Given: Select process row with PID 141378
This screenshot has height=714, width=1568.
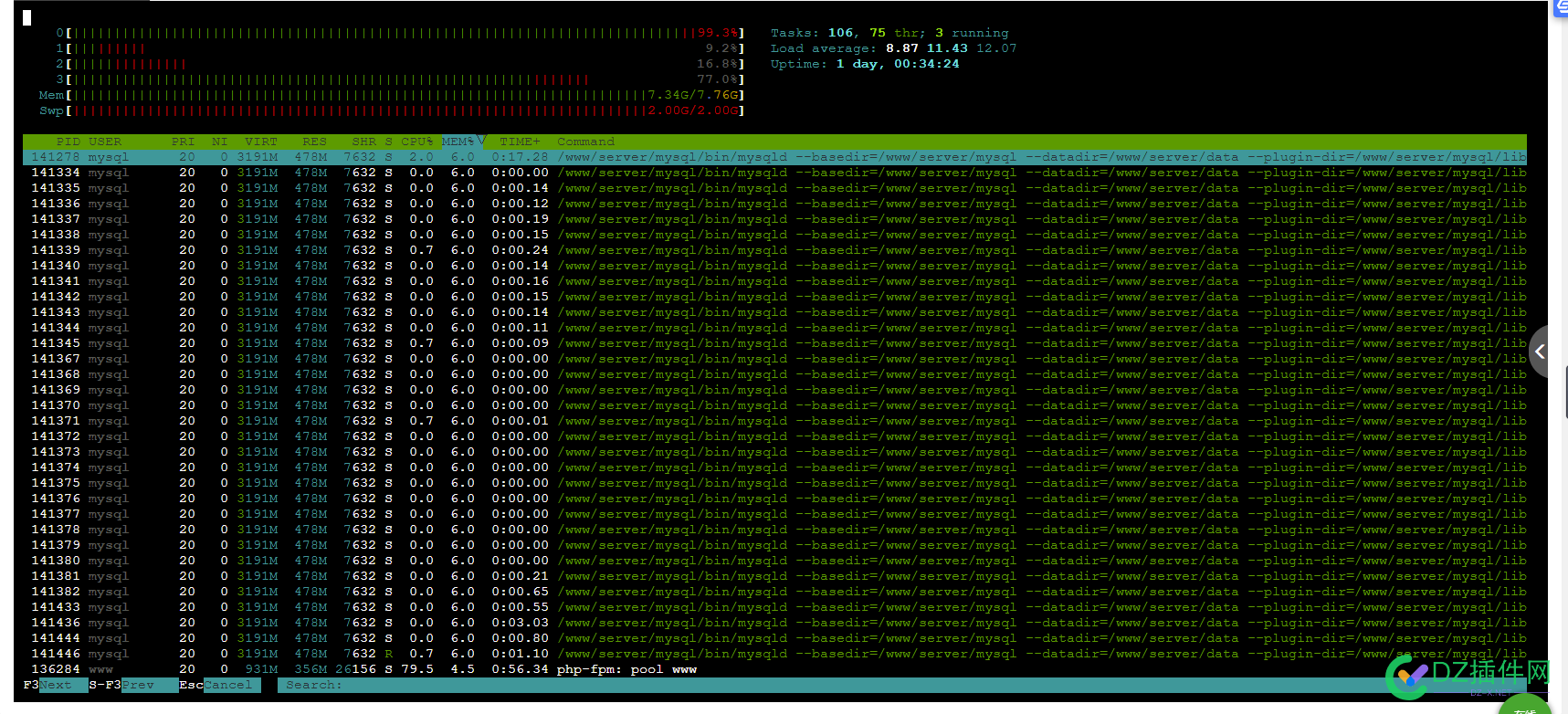Looking at the screenshot, I should pos(774,530).
